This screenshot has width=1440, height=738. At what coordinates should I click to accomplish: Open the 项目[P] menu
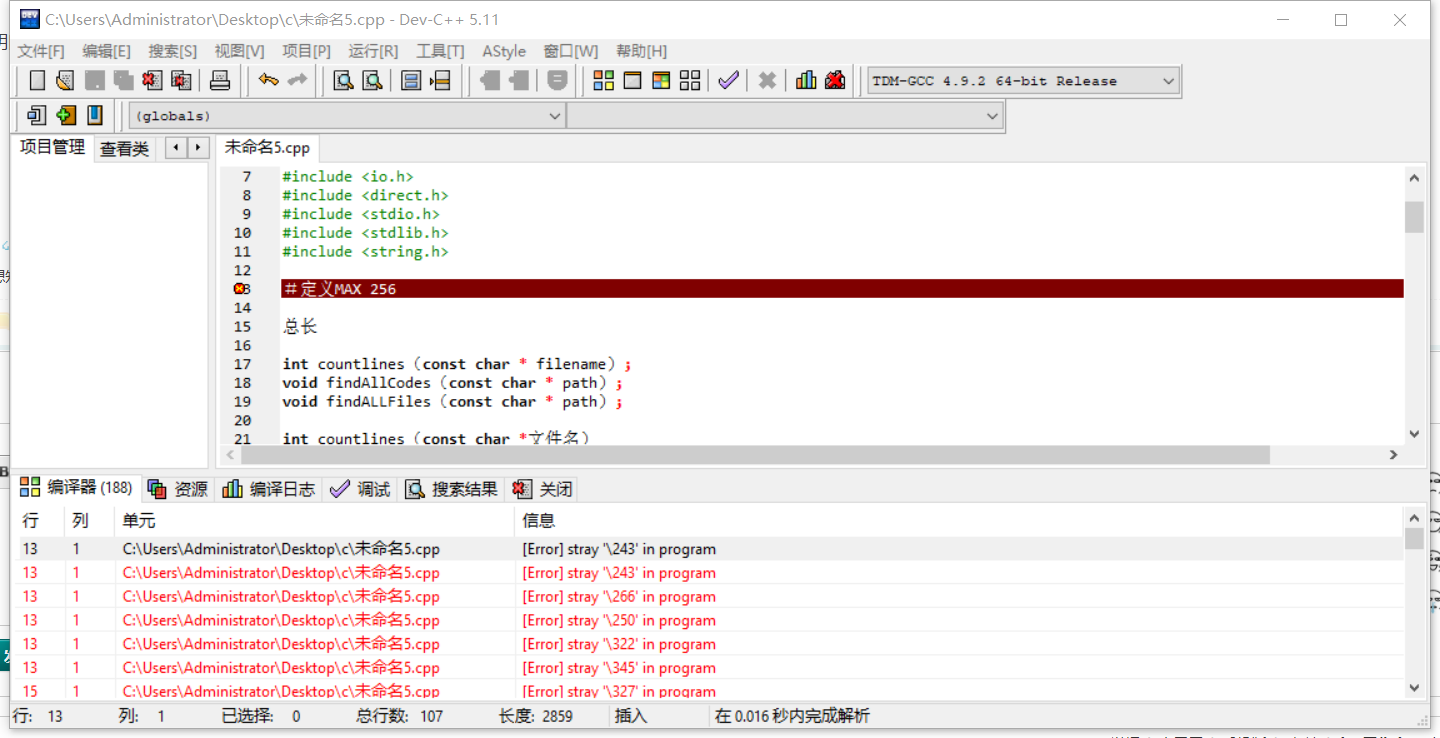point(306,51)
